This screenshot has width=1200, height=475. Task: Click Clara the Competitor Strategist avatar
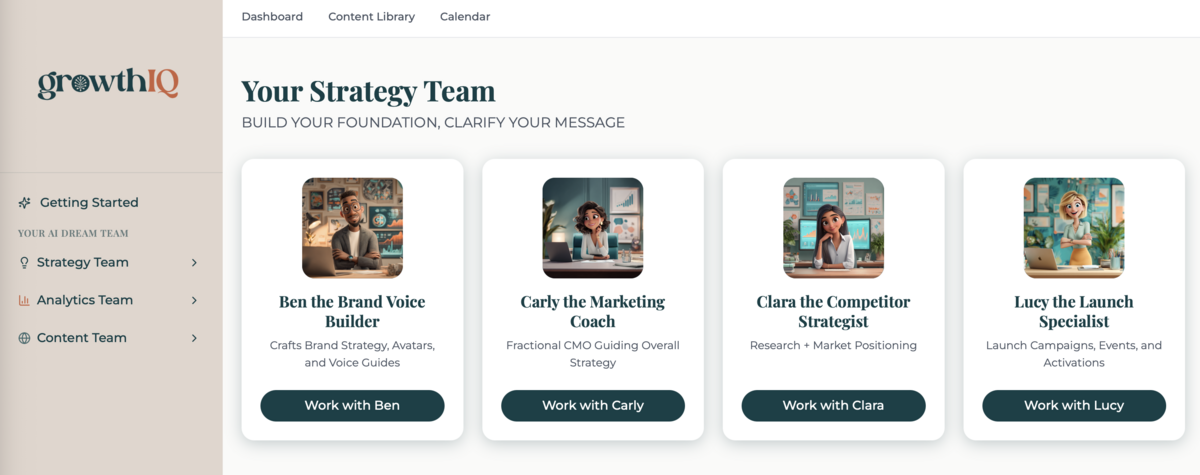pos(833,228)
